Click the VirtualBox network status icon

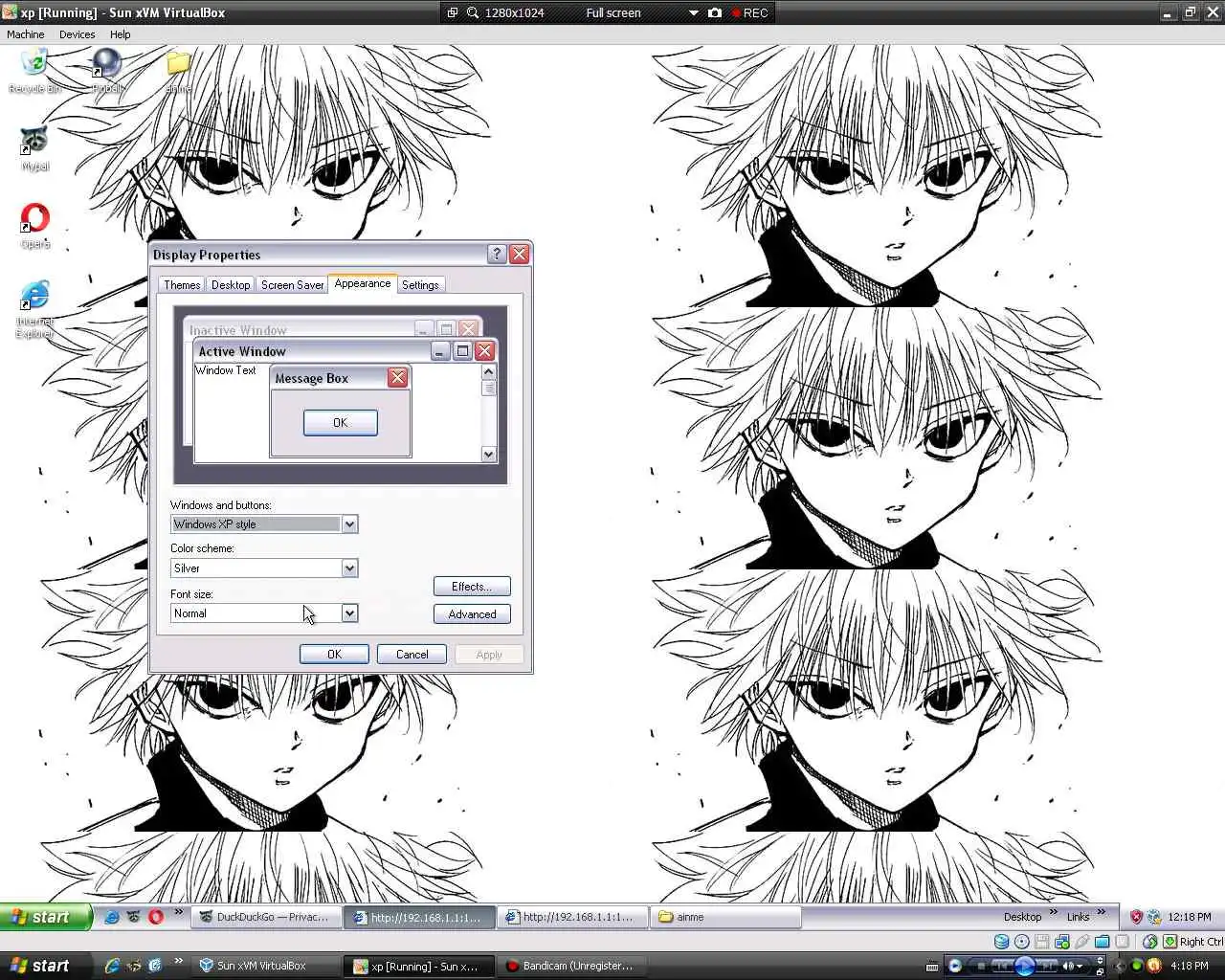(1062, 942)
